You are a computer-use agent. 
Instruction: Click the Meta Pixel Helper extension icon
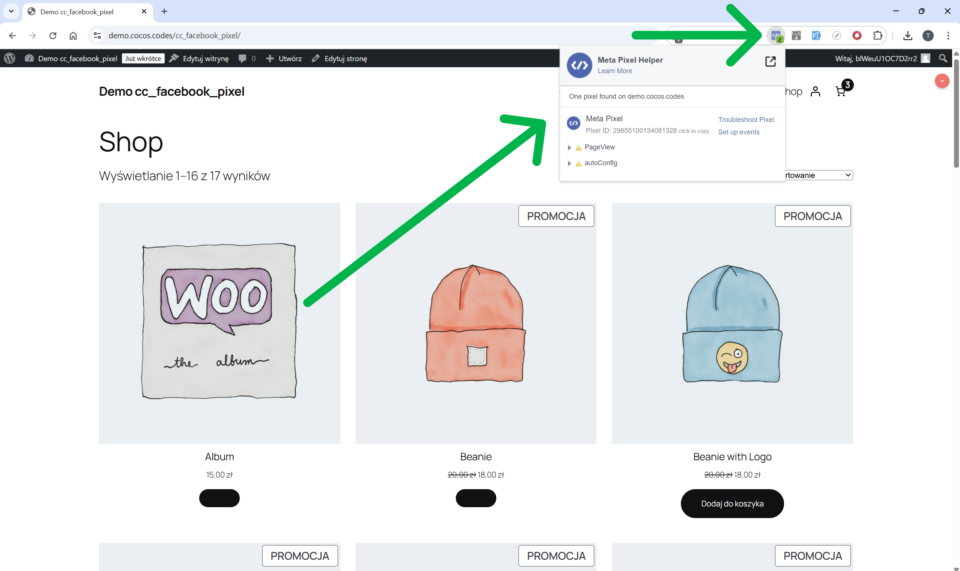coord(776,35)
